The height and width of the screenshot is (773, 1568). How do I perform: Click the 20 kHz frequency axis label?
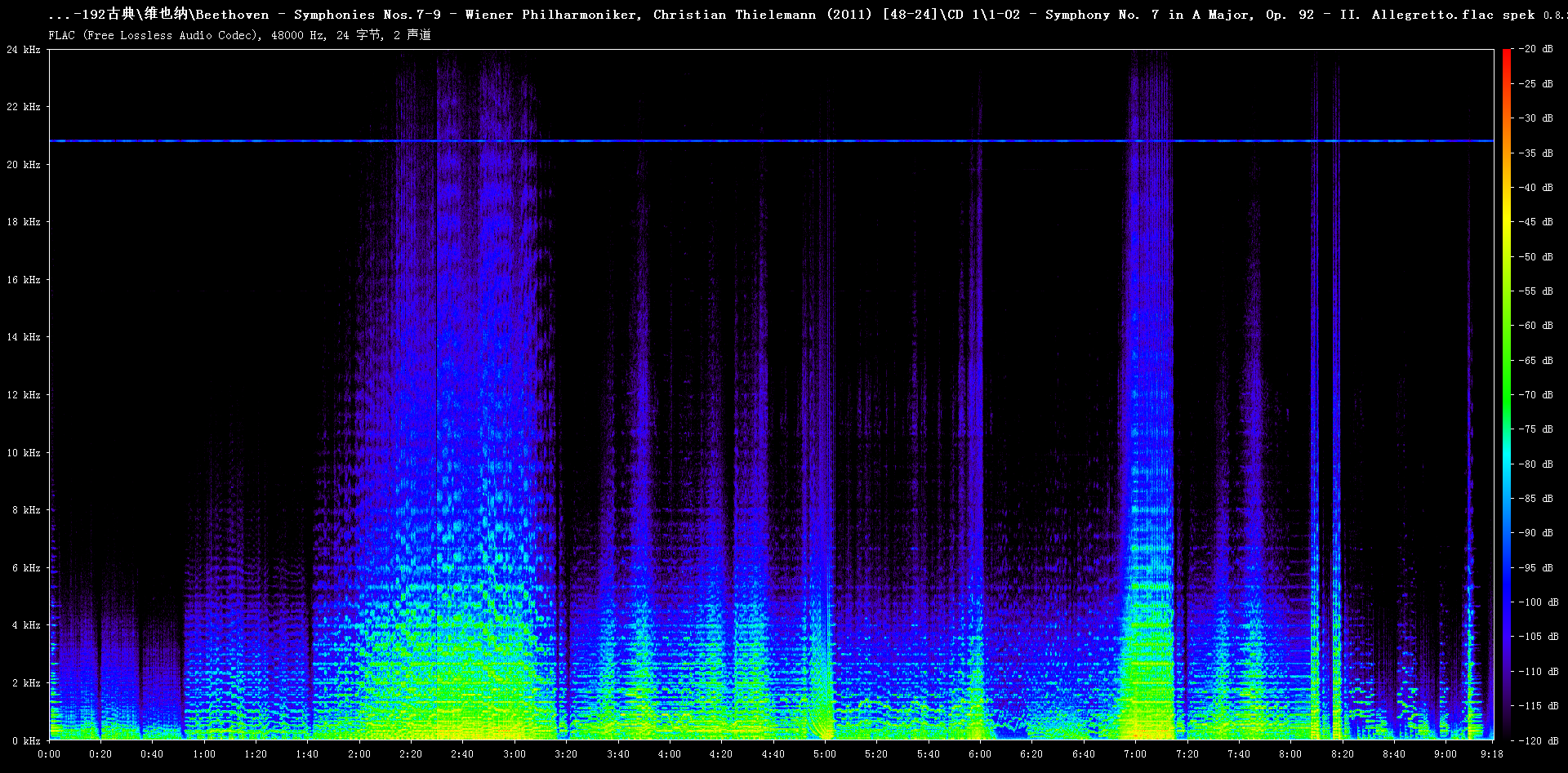[24, 165]
